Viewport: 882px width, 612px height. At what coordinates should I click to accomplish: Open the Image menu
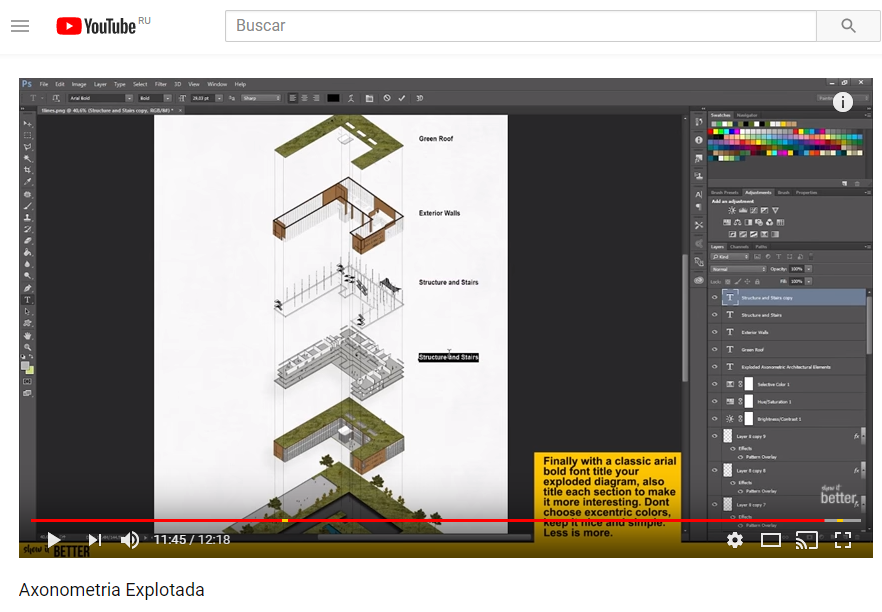(x=79, y=84)
